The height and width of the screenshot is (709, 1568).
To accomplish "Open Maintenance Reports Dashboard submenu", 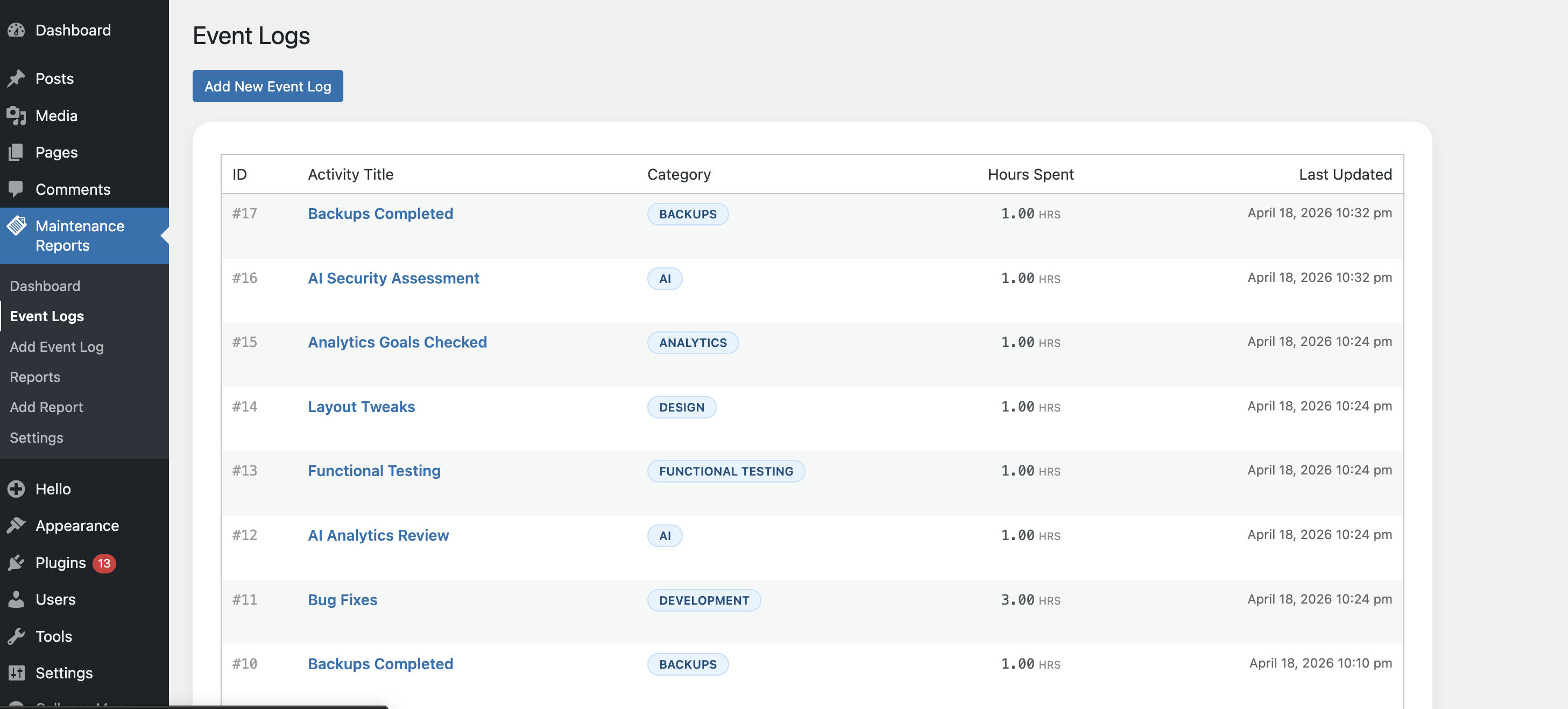I will [45, 286].
